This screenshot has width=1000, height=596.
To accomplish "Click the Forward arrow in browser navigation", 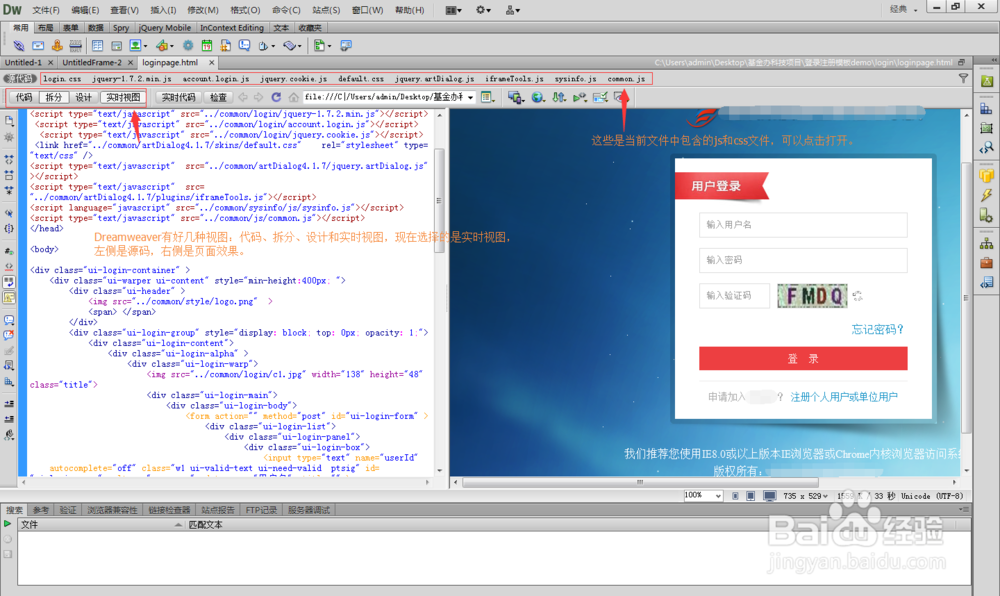I will click(258, 97).
